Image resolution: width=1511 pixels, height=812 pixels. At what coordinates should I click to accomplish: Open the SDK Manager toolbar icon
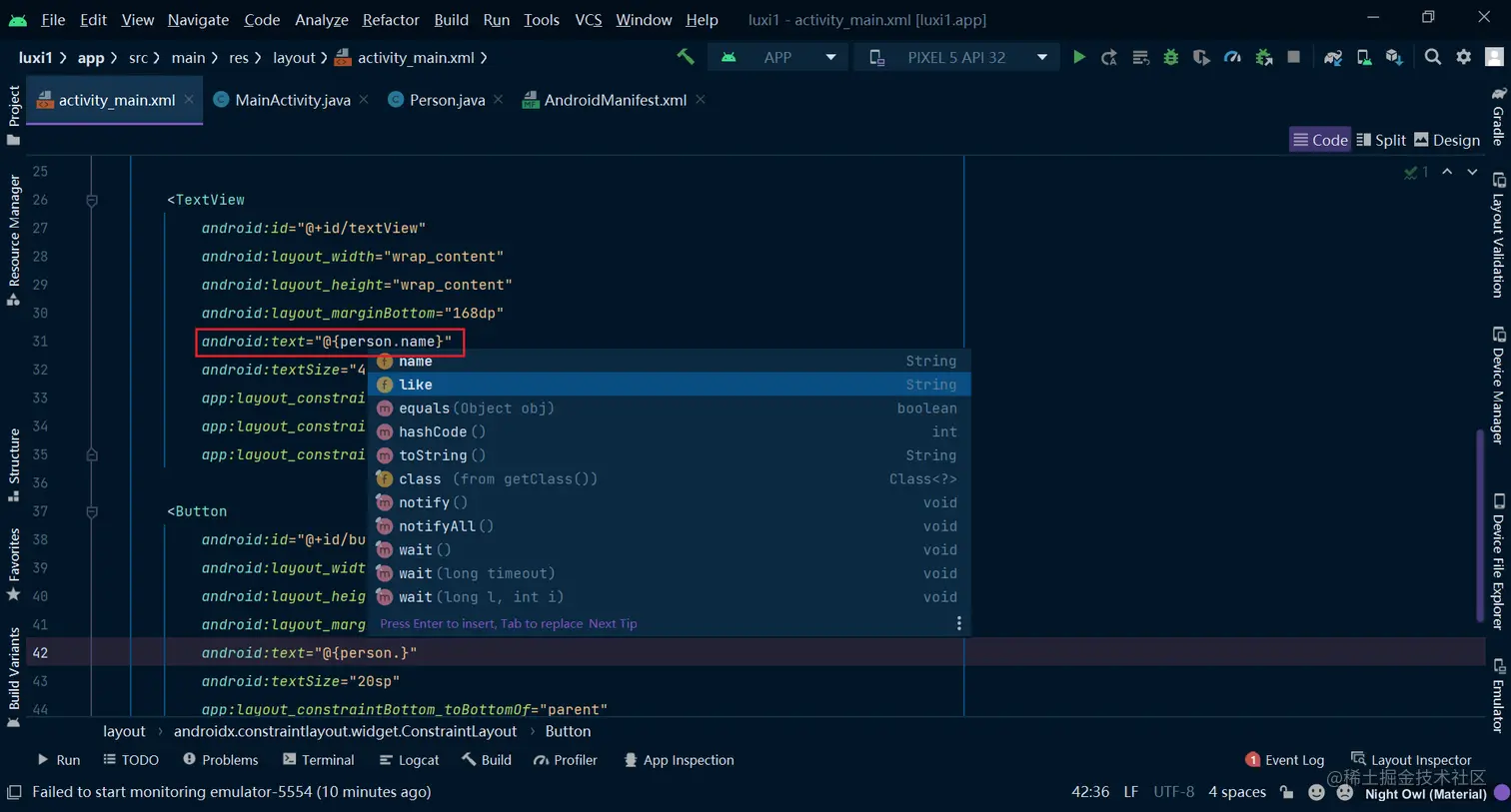[1394, 57]
